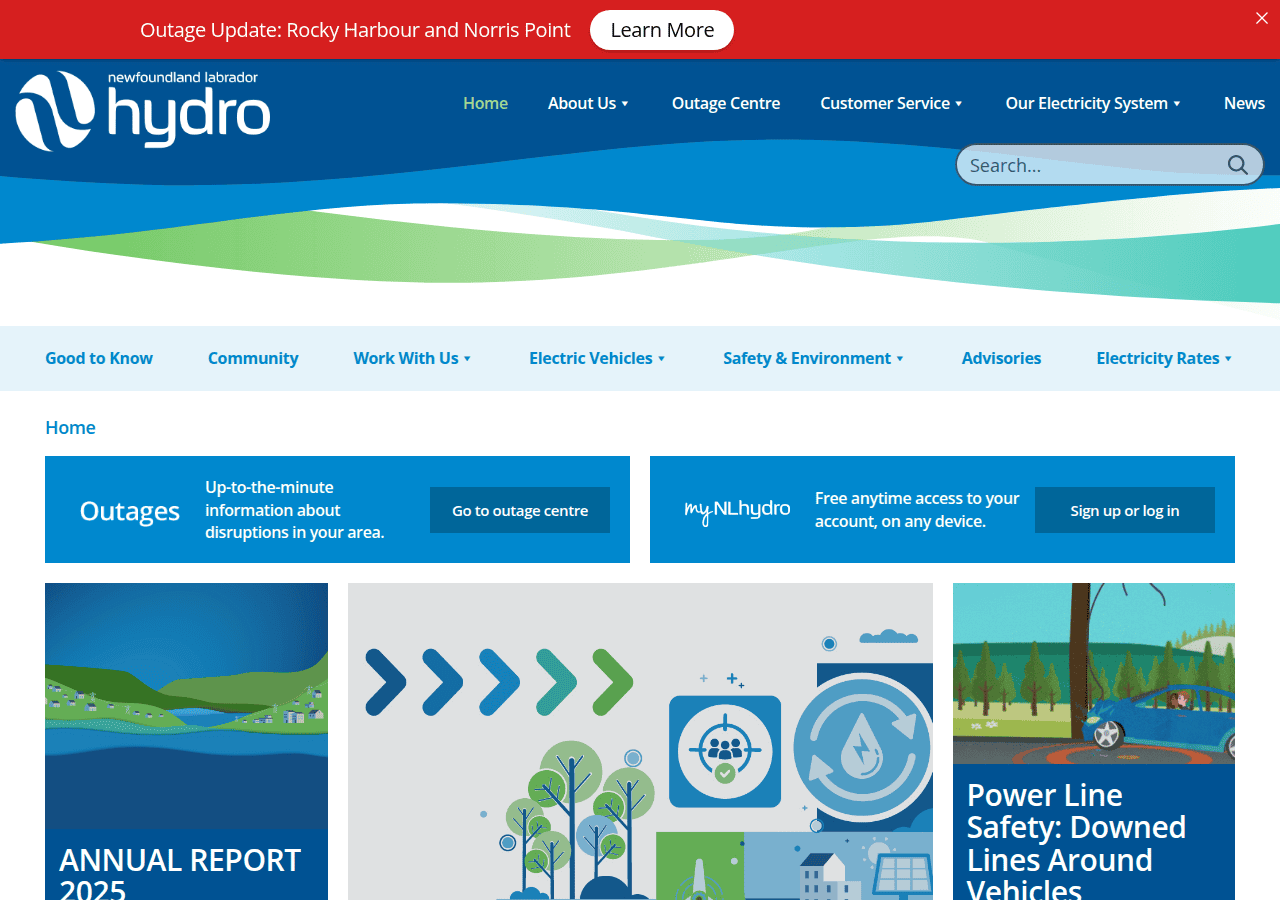Open the Home nav item
This screenshot has height=900, width=1280.
coord(485,103)
